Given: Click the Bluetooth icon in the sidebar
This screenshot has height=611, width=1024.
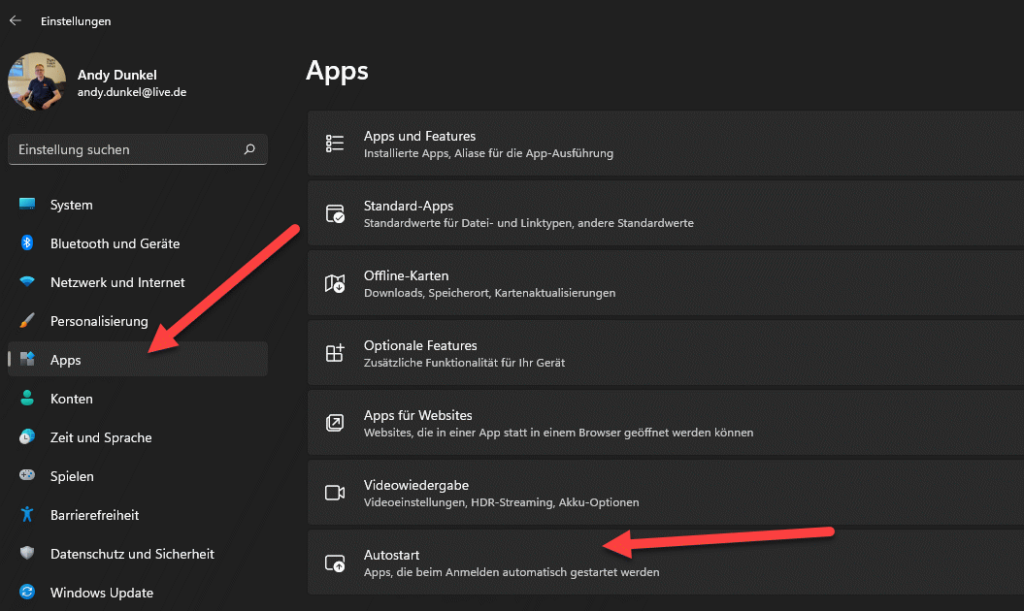Looking at the screenshot, I should point(27,243).
